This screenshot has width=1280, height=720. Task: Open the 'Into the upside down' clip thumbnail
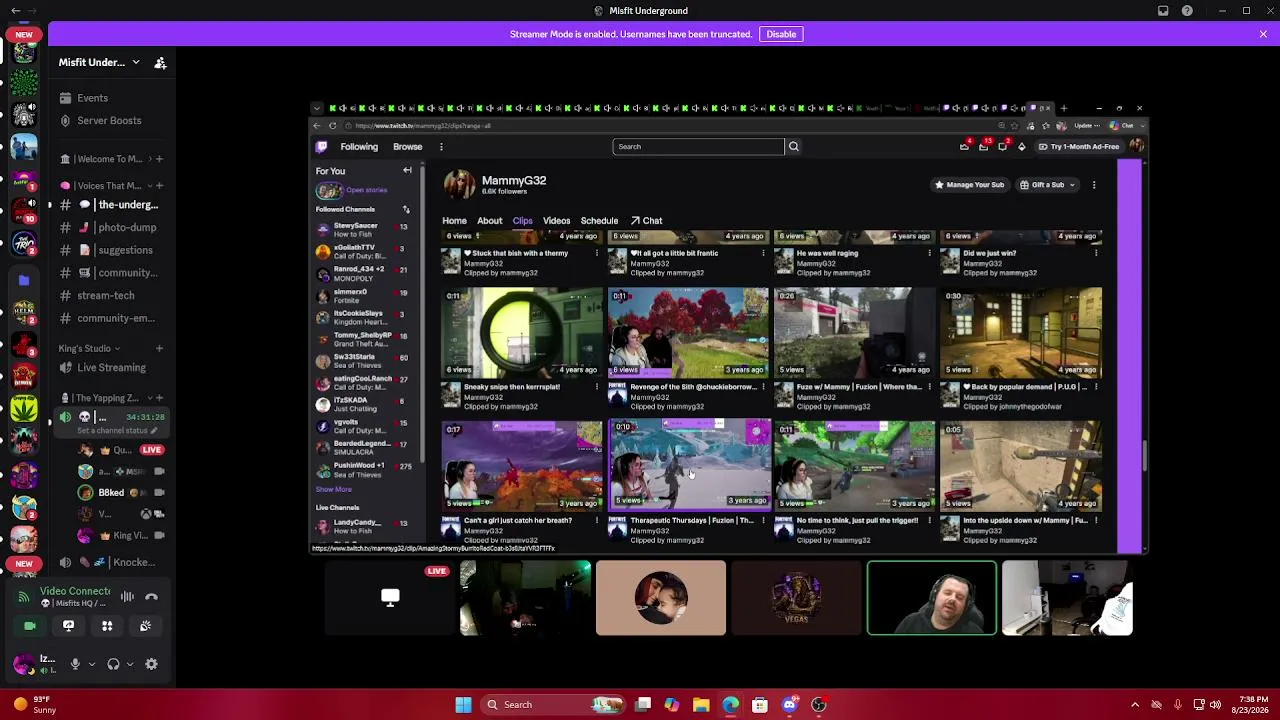point(1020,467)
